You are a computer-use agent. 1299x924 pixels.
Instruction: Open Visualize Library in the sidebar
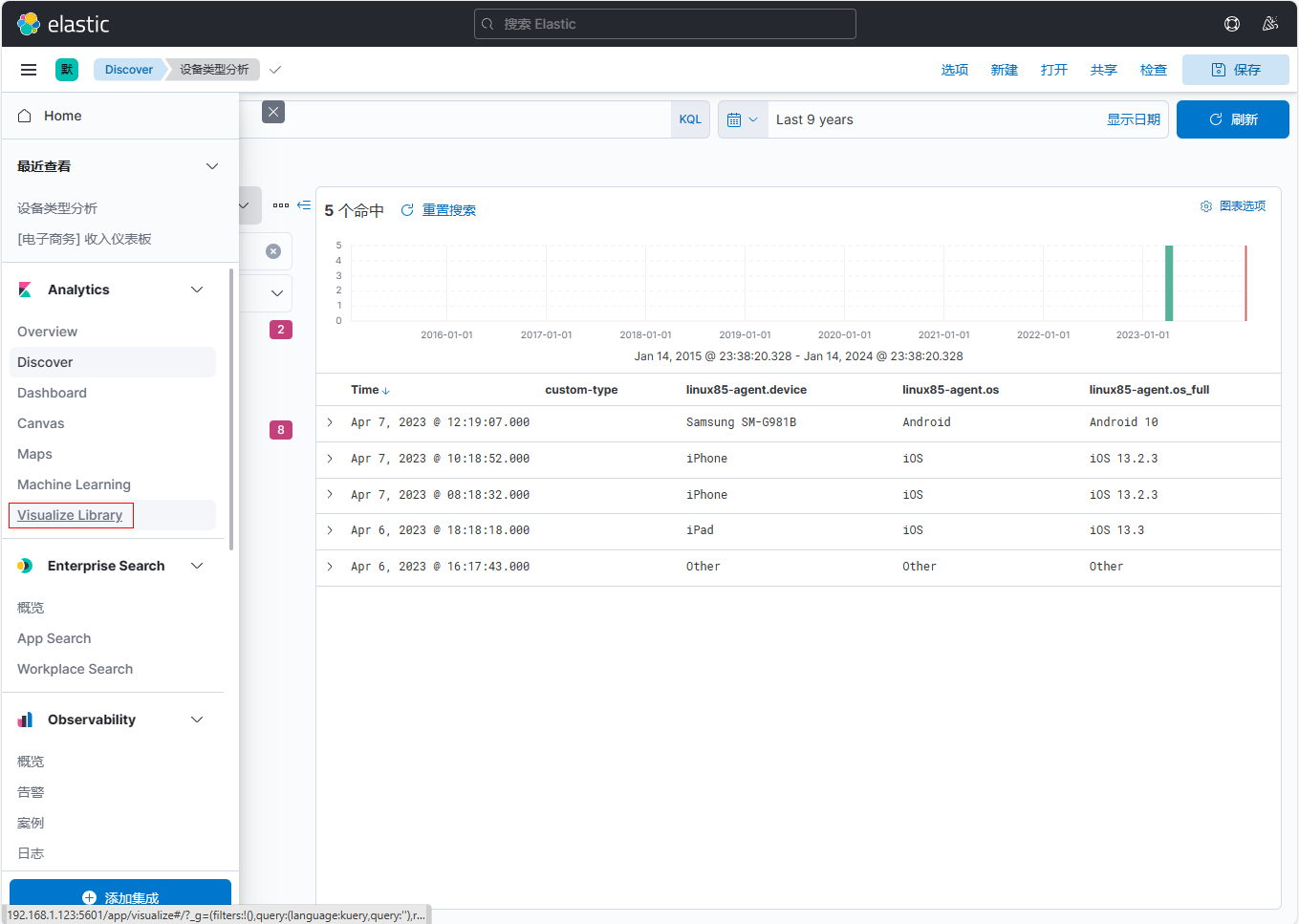[70, 515]
